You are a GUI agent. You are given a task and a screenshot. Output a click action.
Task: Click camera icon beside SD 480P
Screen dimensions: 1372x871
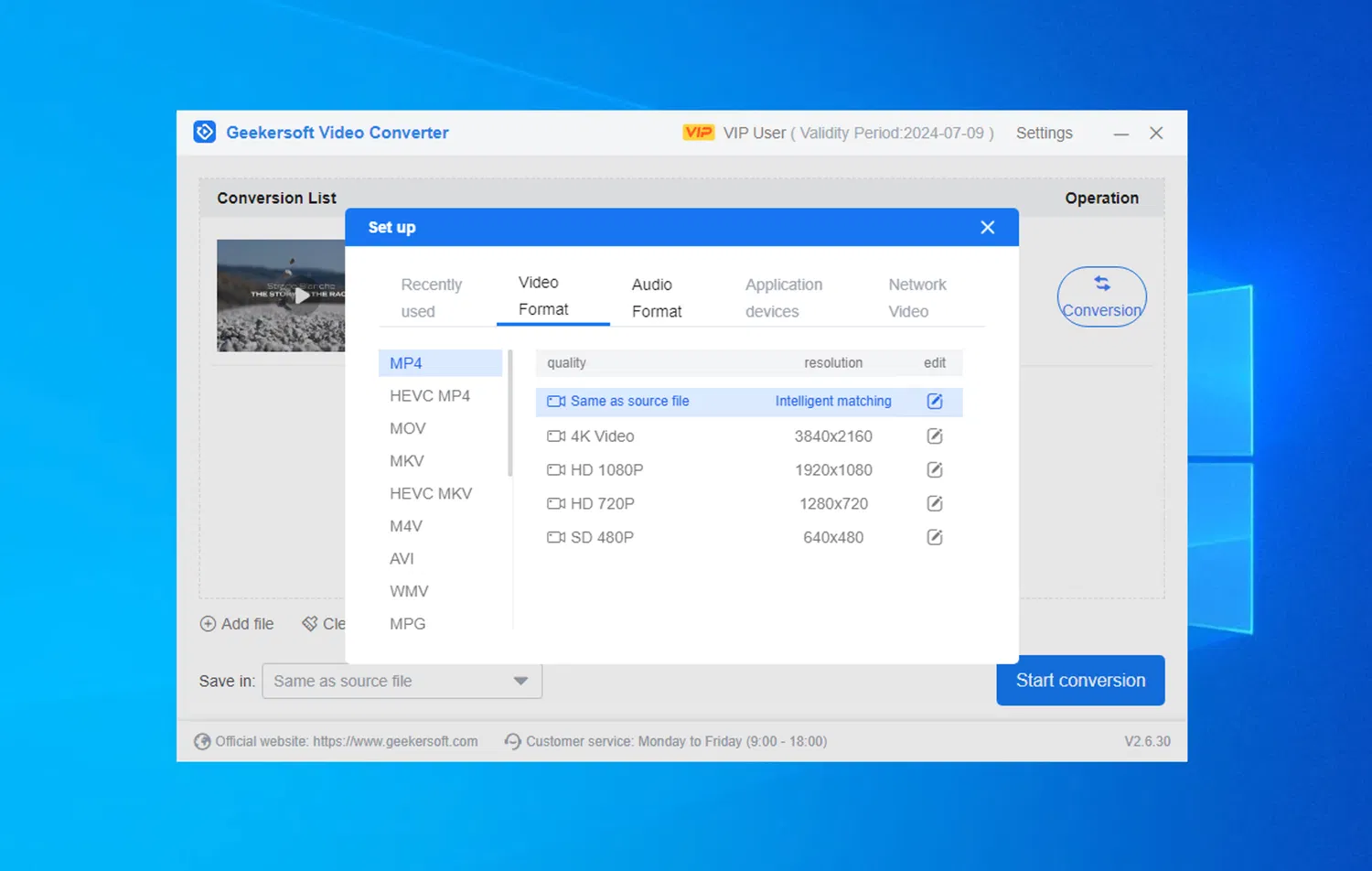556,537
